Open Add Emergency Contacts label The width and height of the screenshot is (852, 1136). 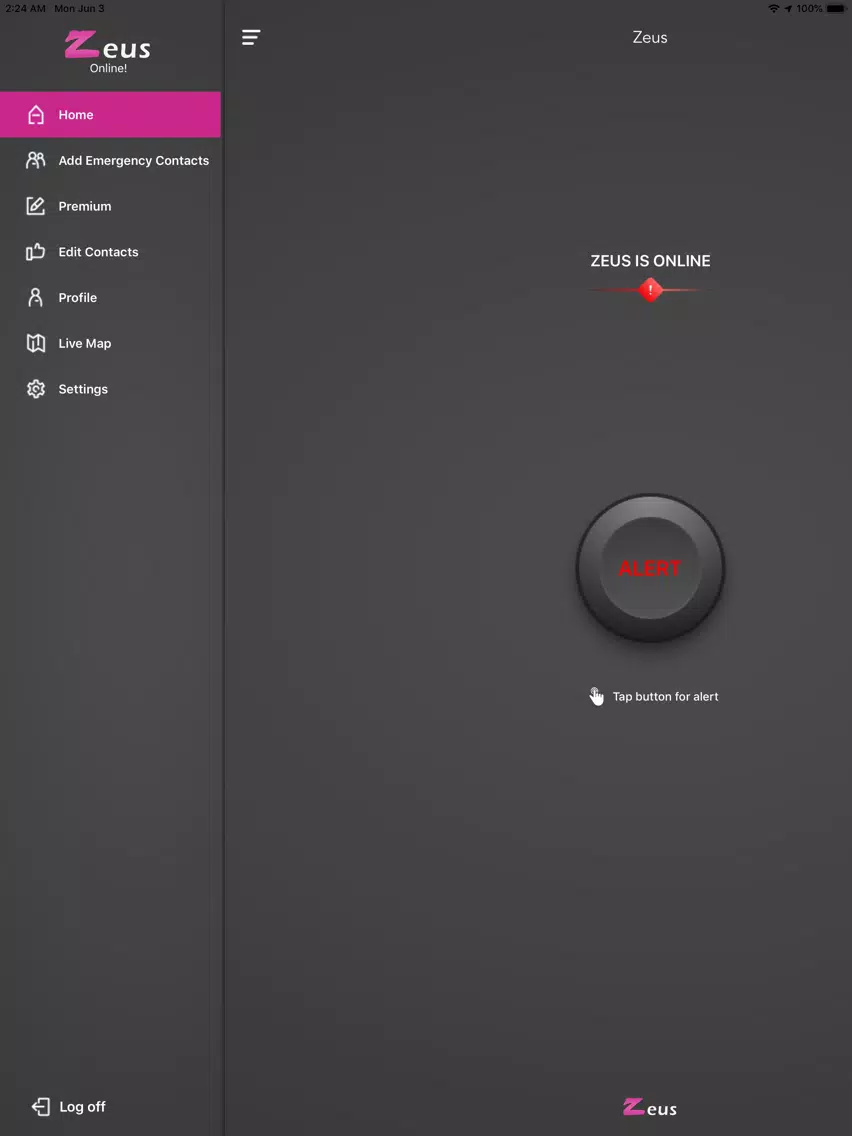tap(134, 160)
